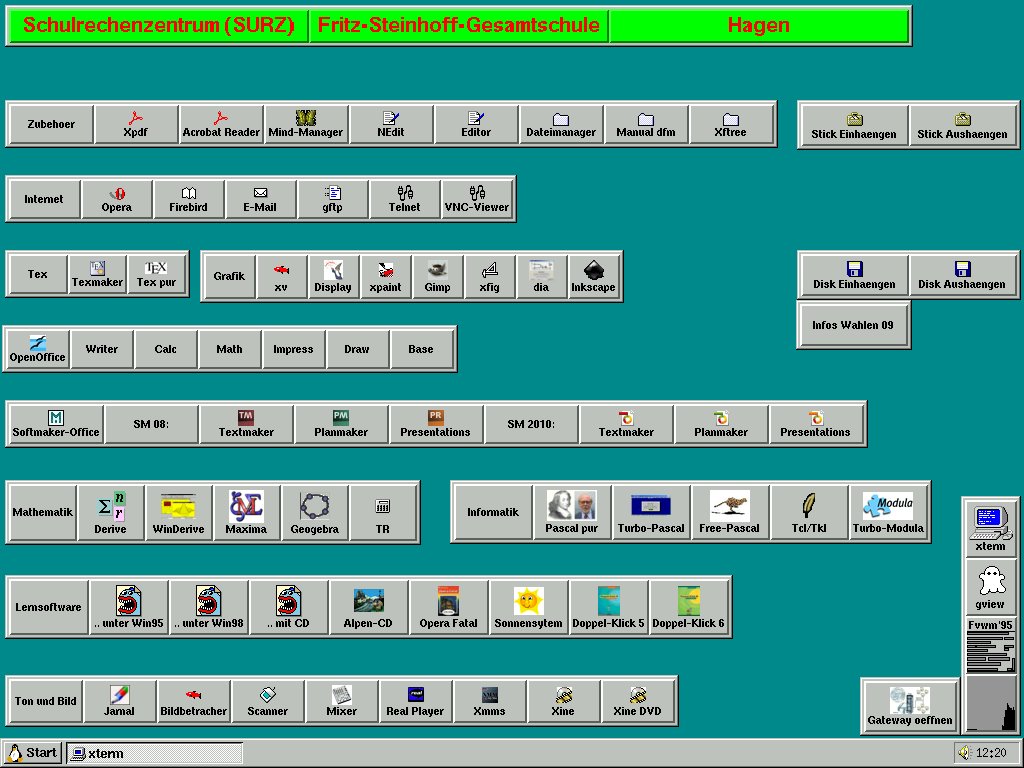Launch xv image viewer
This screenshot has height=768, width=1024.
coord(281,276)
